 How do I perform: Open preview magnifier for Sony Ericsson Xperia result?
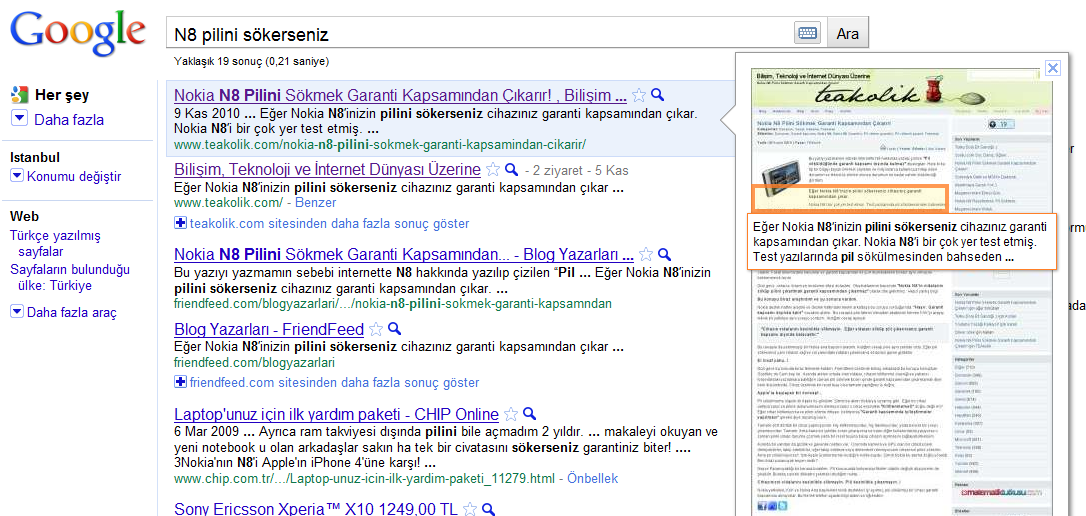coord(489,509)
